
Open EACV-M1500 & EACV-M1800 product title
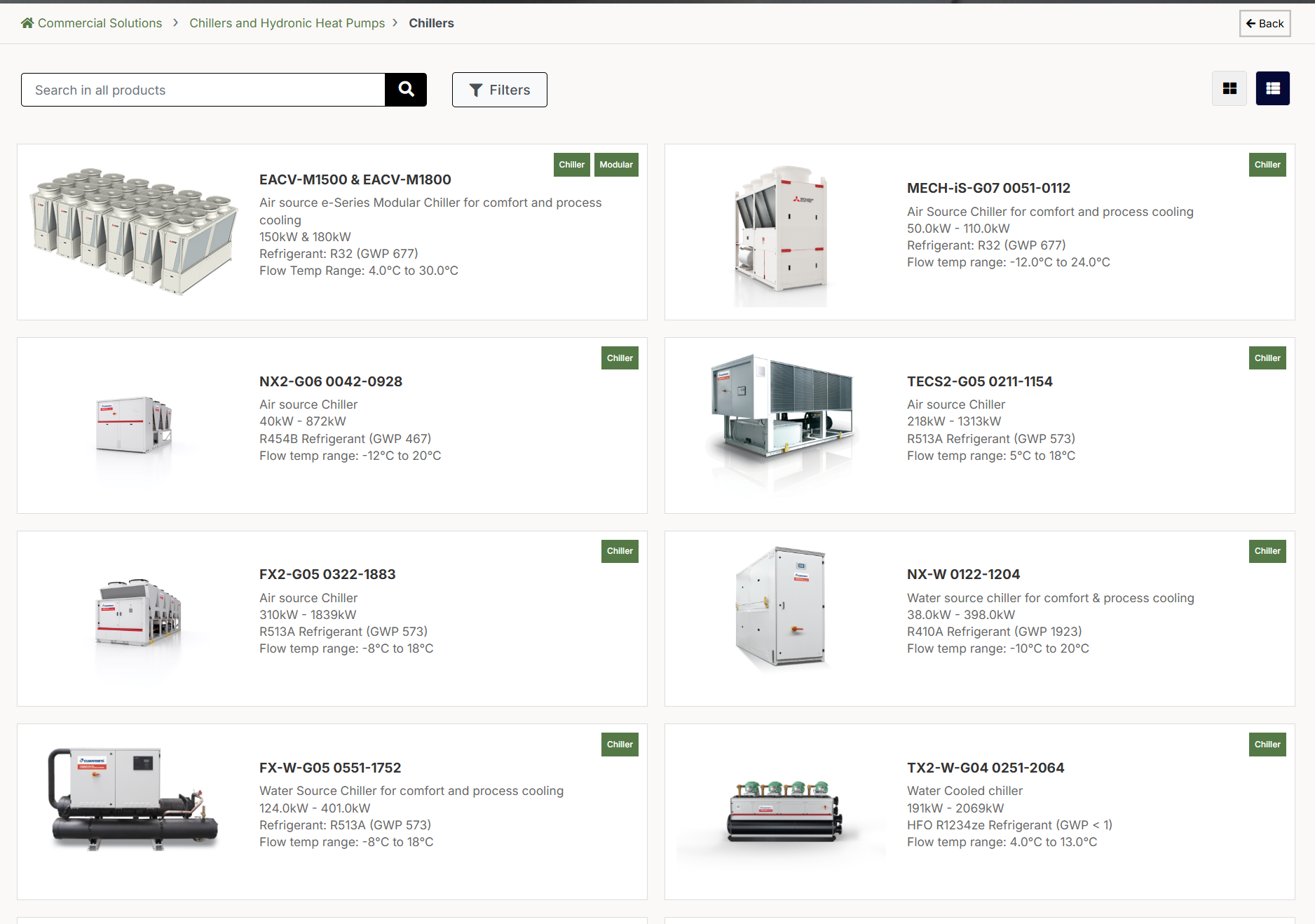355,179
